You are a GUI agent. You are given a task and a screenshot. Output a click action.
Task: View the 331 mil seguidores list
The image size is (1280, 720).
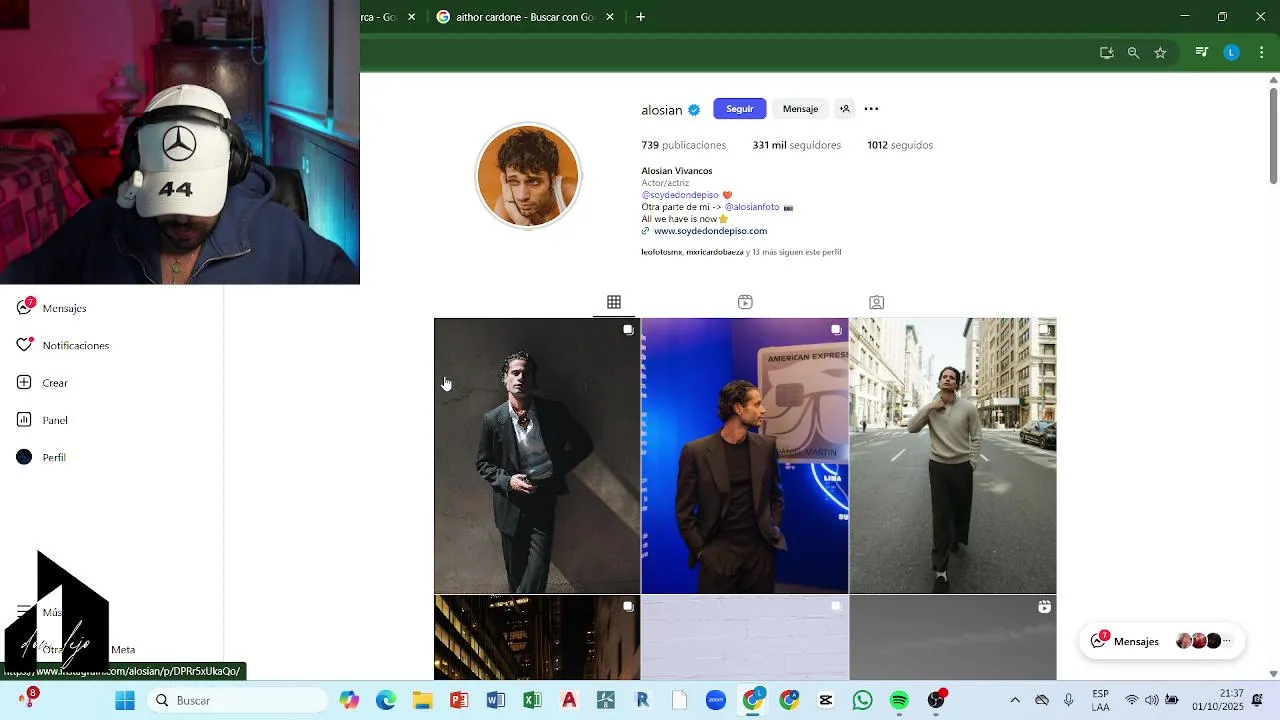pos(797,145)
